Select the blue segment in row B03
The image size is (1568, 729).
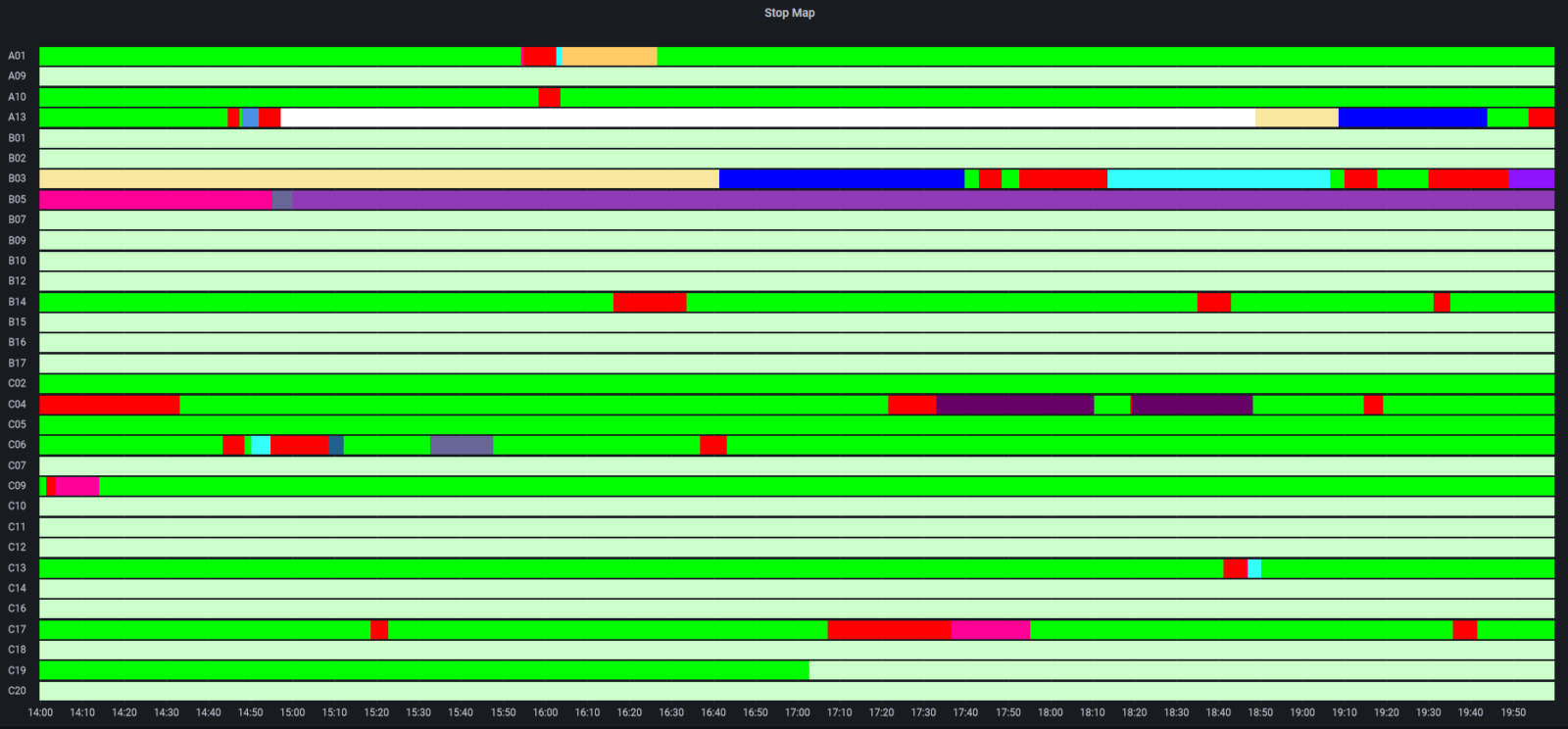point(841,178)
